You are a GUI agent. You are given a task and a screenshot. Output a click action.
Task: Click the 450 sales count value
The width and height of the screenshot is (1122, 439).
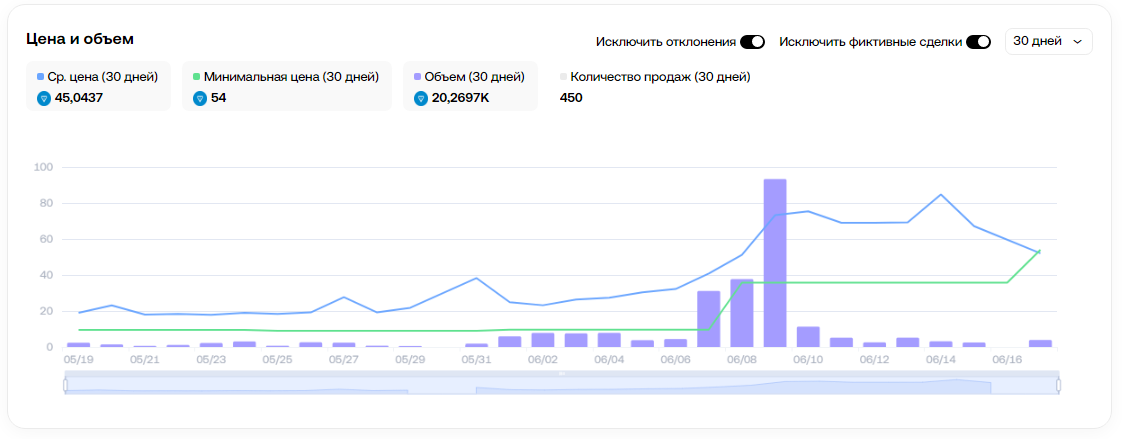point(571,98)
